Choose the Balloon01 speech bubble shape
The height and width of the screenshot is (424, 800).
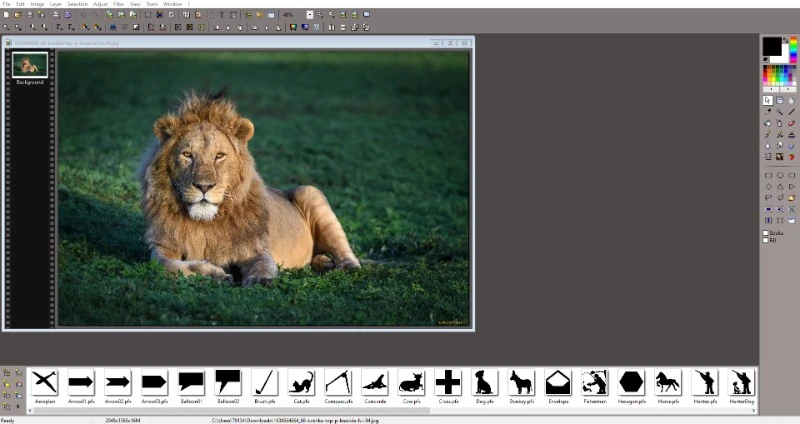coord(191,382)
